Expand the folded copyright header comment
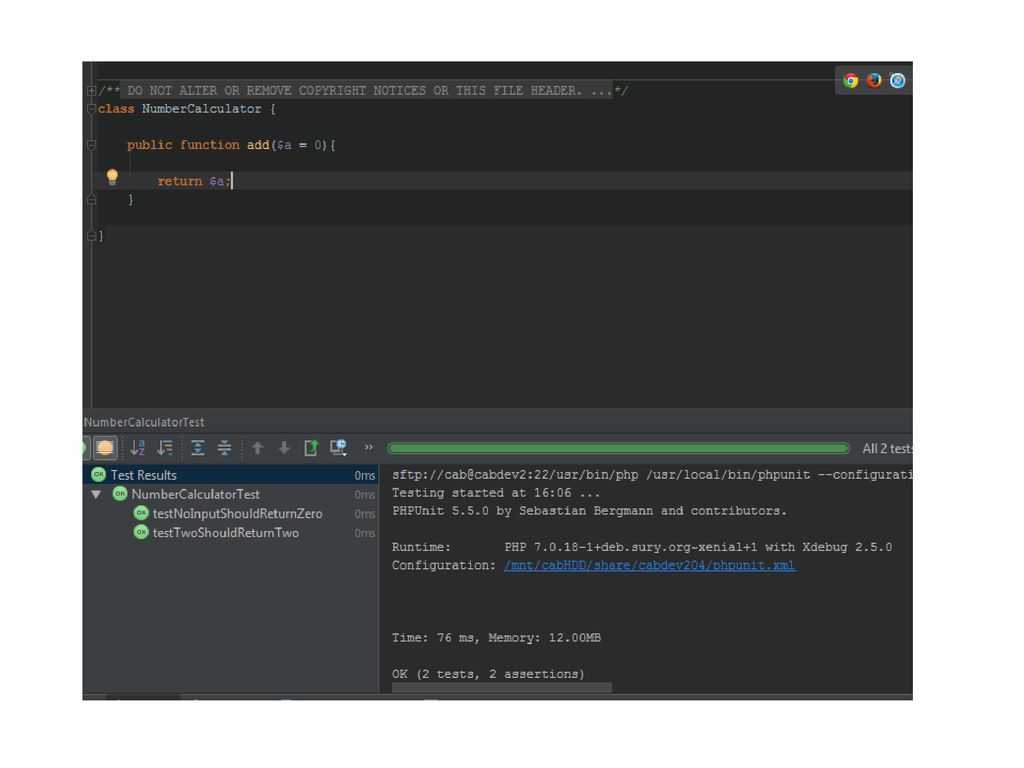The height and width of the screenshot is (768, 1024). pyautogui.click(x=91, y=91)
